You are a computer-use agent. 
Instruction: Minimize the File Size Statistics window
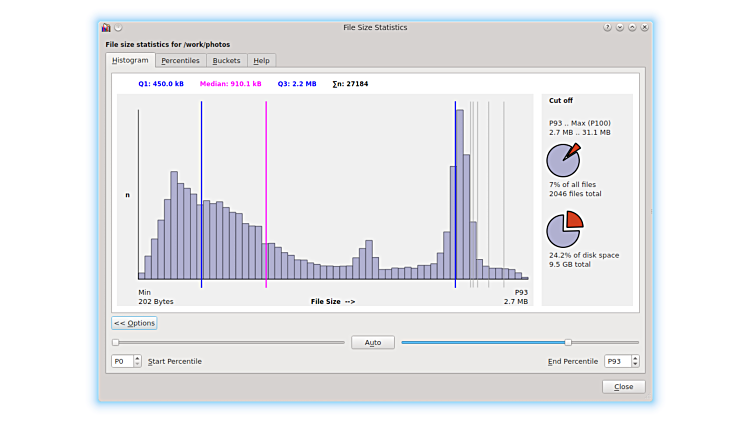coord(620,27)
